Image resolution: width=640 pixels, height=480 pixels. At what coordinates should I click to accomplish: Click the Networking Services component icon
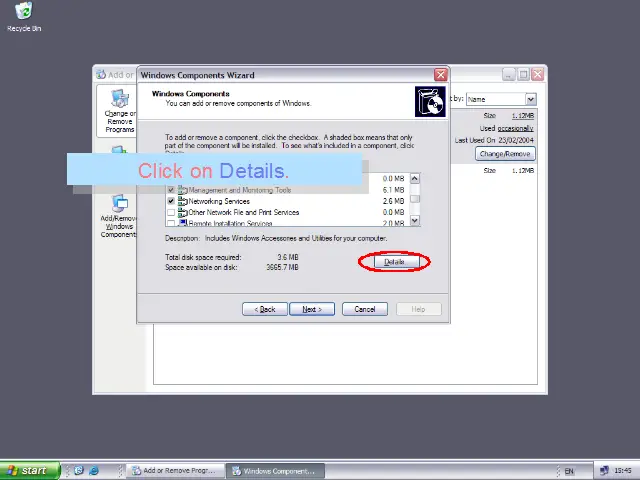[183, 201]
